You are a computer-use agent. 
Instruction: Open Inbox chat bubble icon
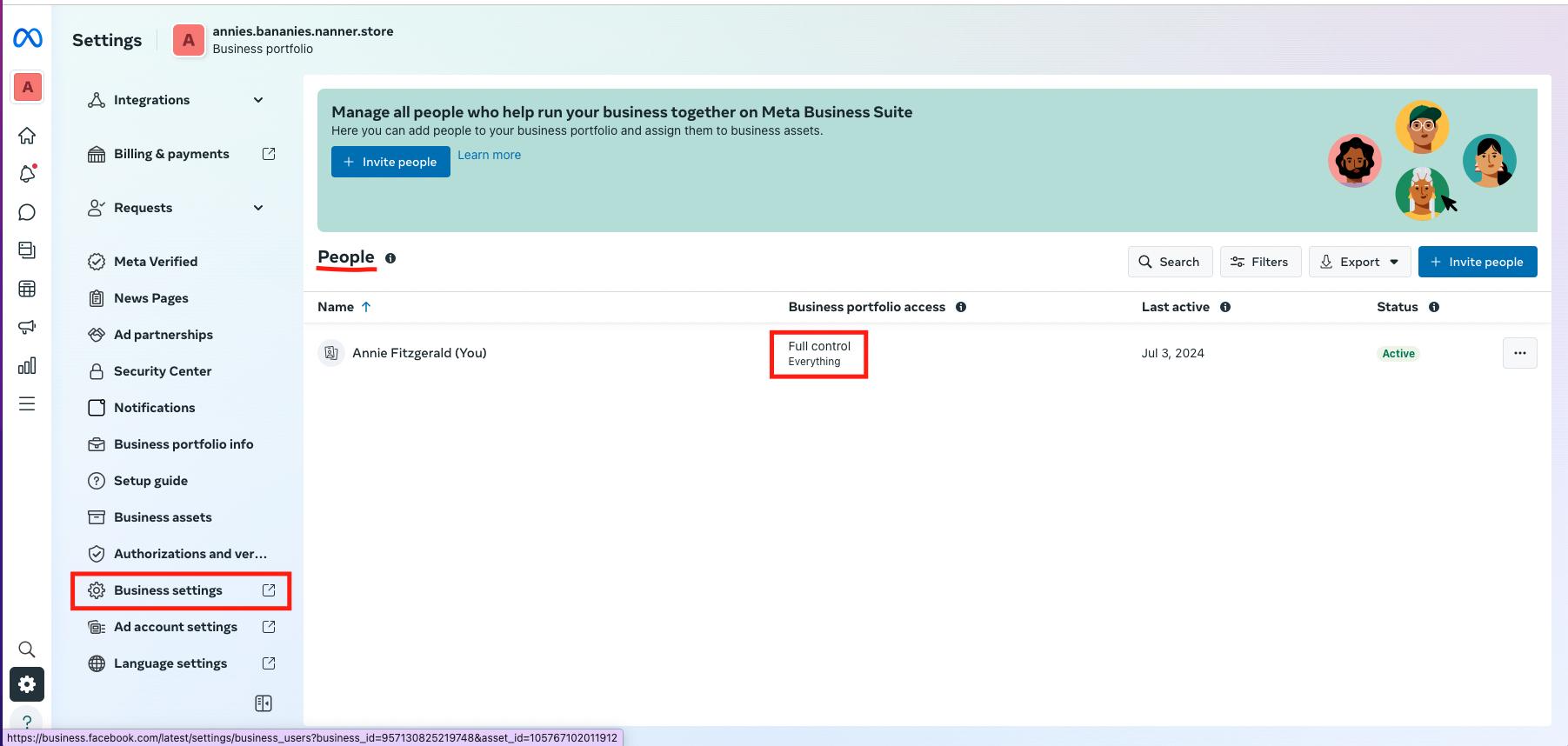pyautogui.click(x=27, y=212)
